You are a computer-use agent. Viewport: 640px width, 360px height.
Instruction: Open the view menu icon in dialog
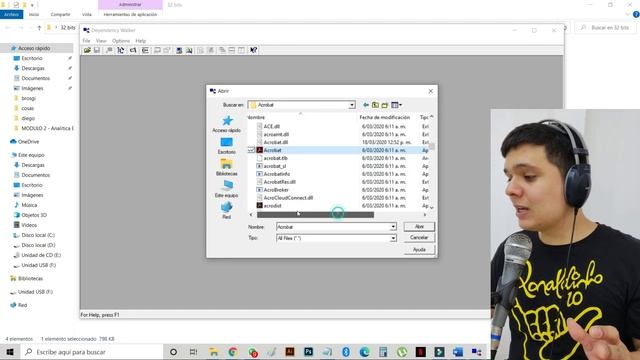tap(396, 105)
